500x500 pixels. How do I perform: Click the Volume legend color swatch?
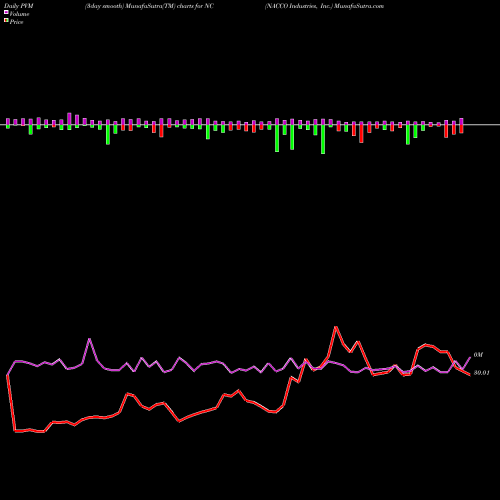(x=6, y=13)
